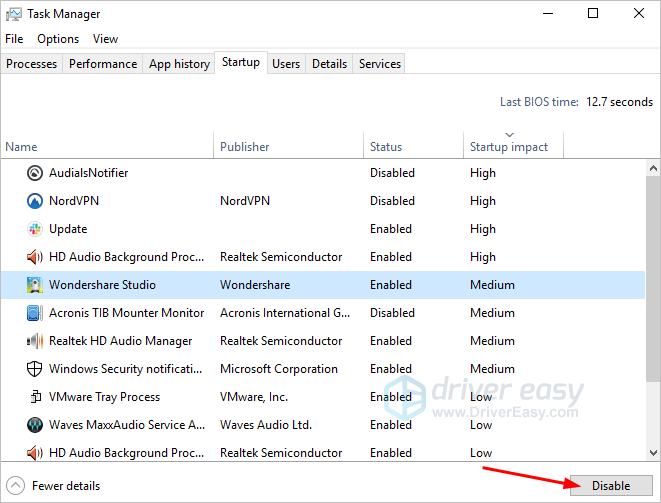This screenshot has height=503, width=661.
Task: Click the Acronis TIB Mounter Monitor icon
Action: [35, 313]
